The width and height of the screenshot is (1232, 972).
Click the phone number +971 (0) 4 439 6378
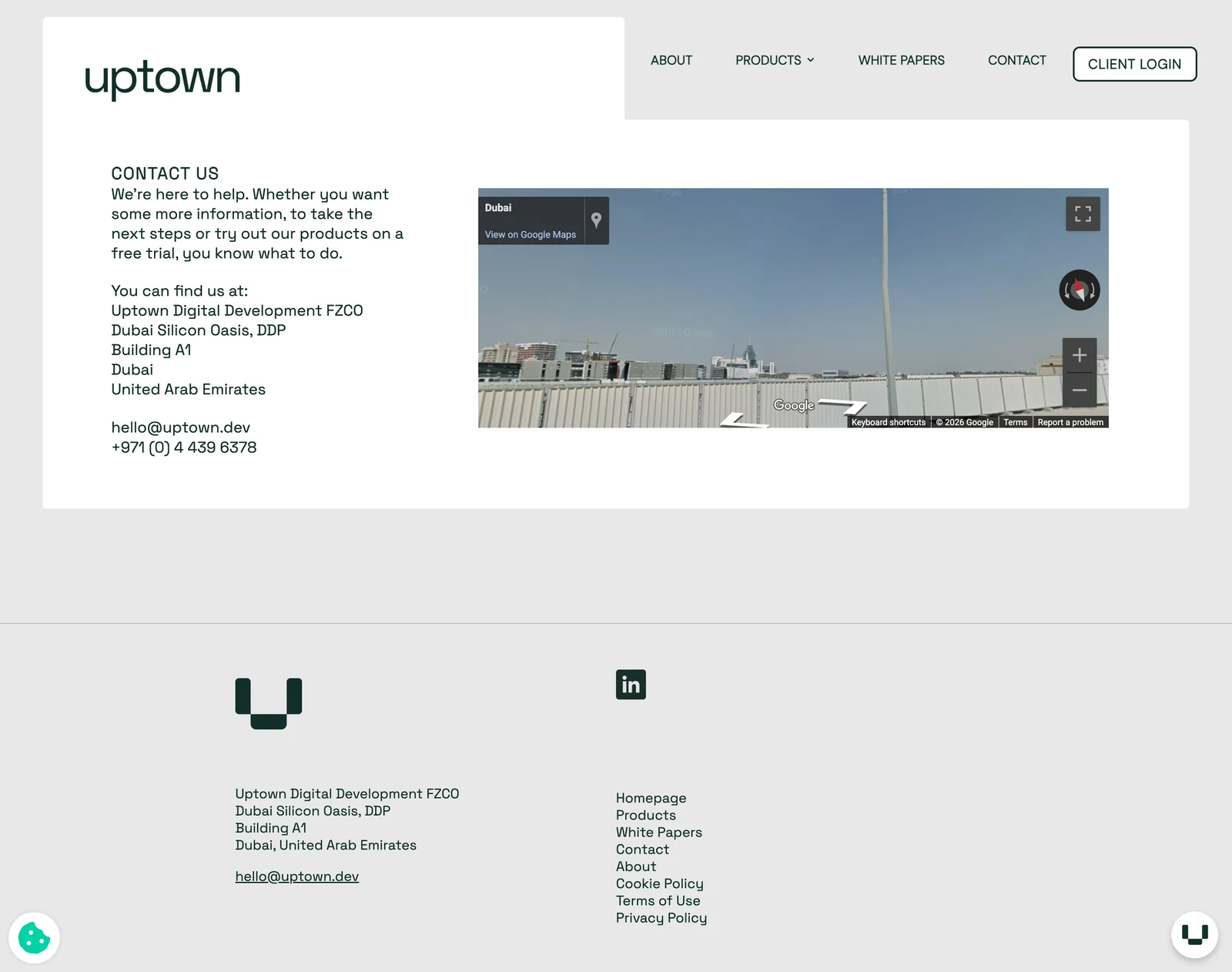click(x=184, y=447)
